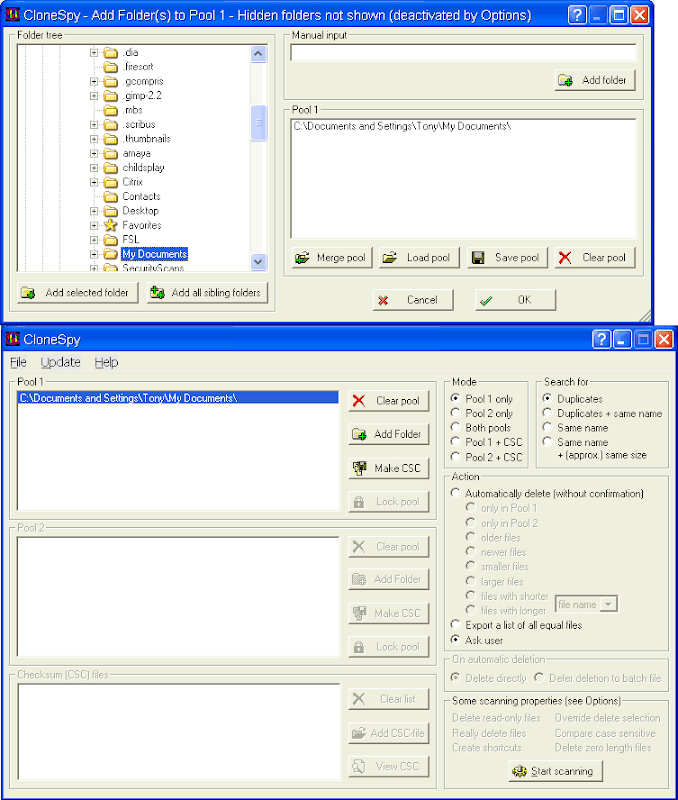Viewport: 678px width, 800px height.
Task: Click the Start scanning button
Action: 556,771
